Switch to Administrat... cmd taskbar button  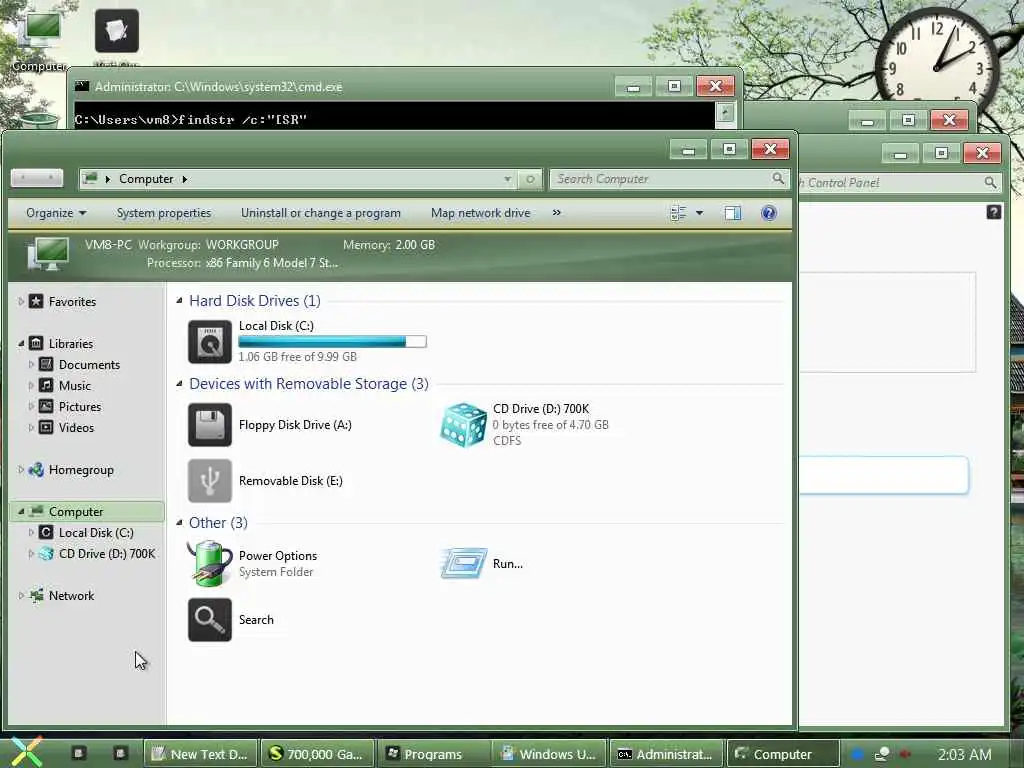667,754
